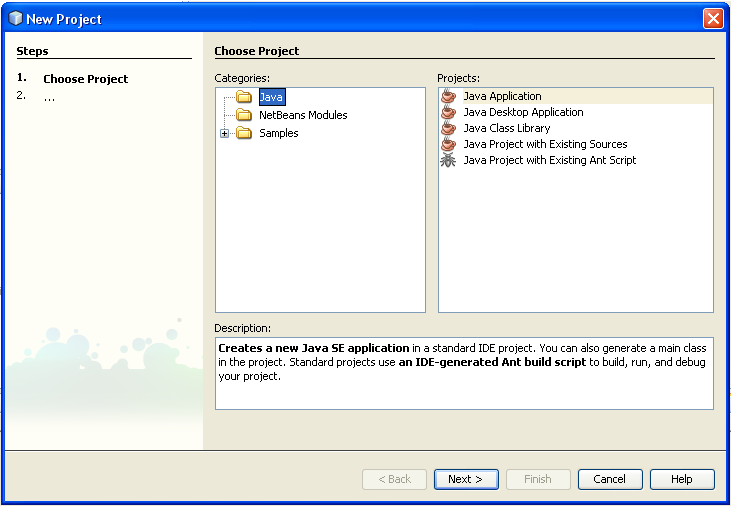
Task: Select the NetBeans Modules category
Action: pyautogui.click(x=303, y=115)
